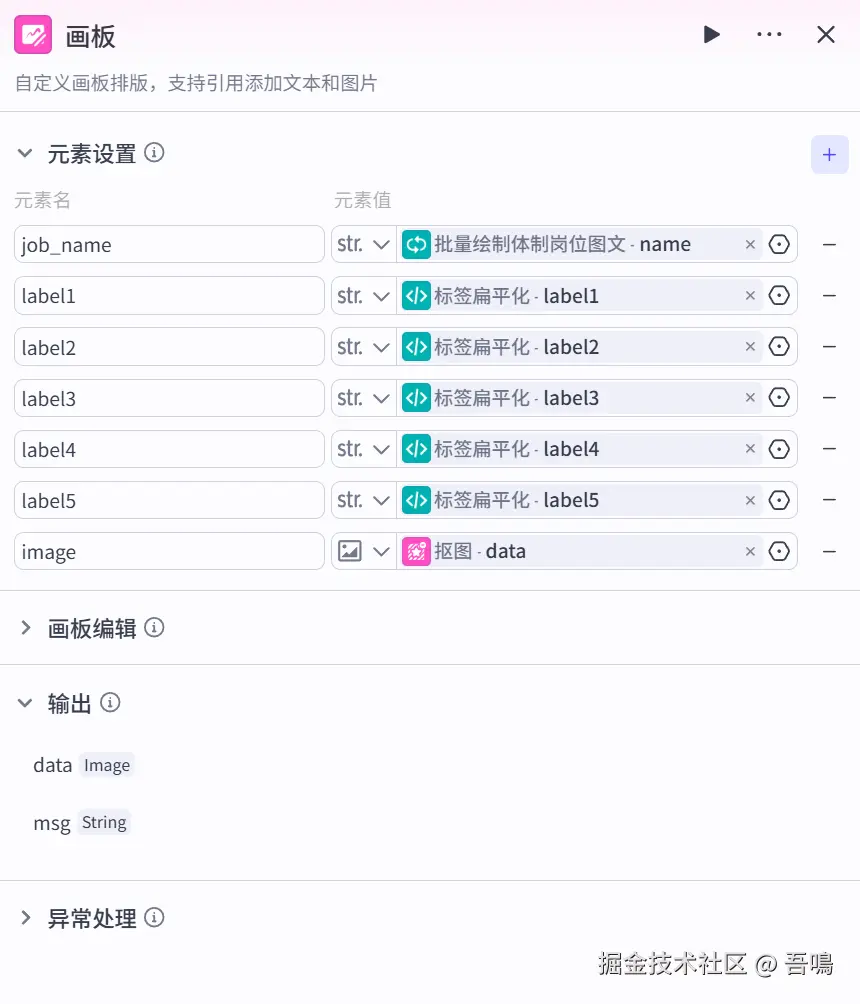The image size is (860, 1004).
Task: Remove the label1 row with minus icon
Action: (x=829, y=296)
